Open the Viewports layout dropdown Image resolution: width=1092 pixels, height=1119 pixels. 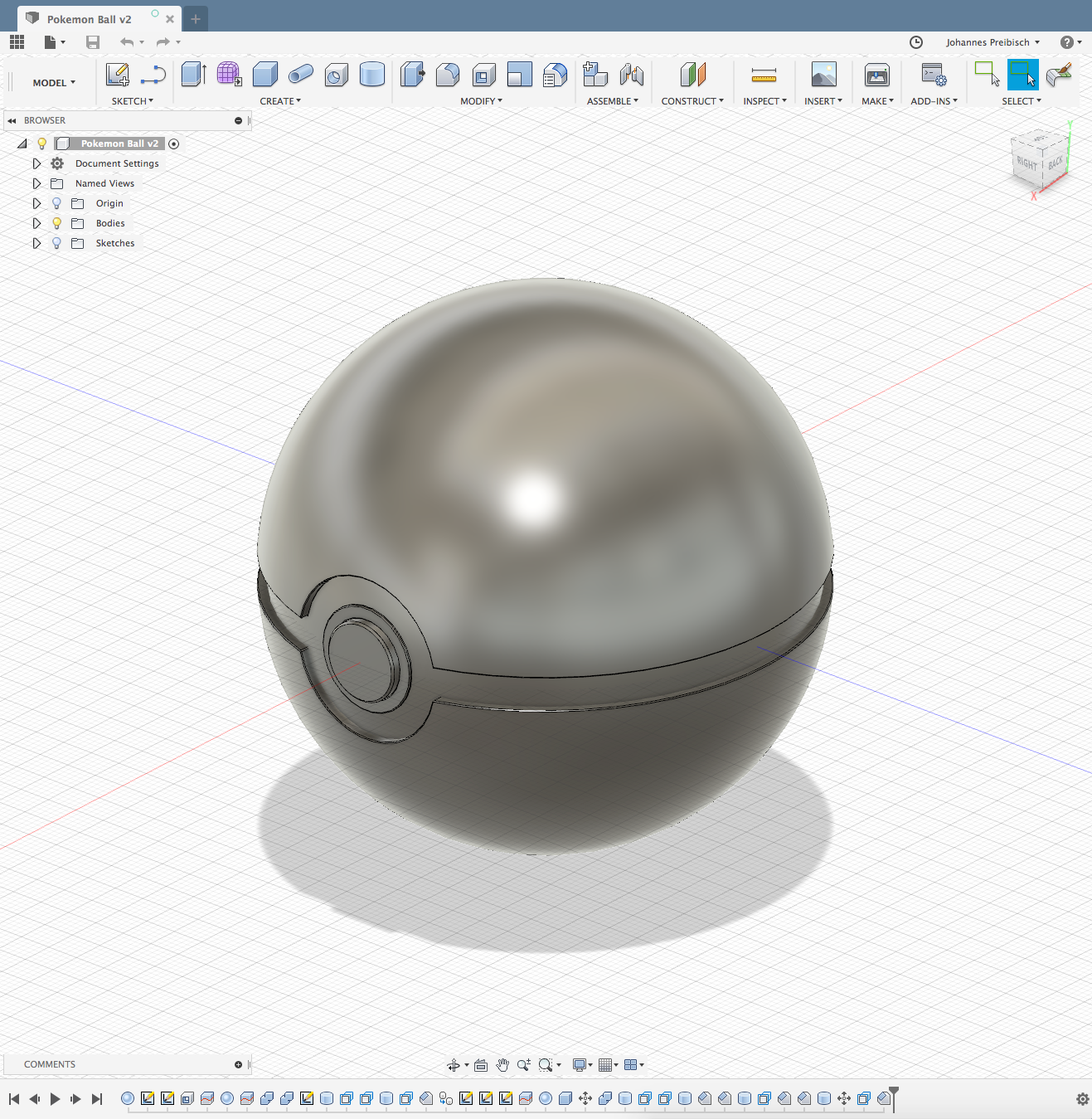tap(634, 1065)
